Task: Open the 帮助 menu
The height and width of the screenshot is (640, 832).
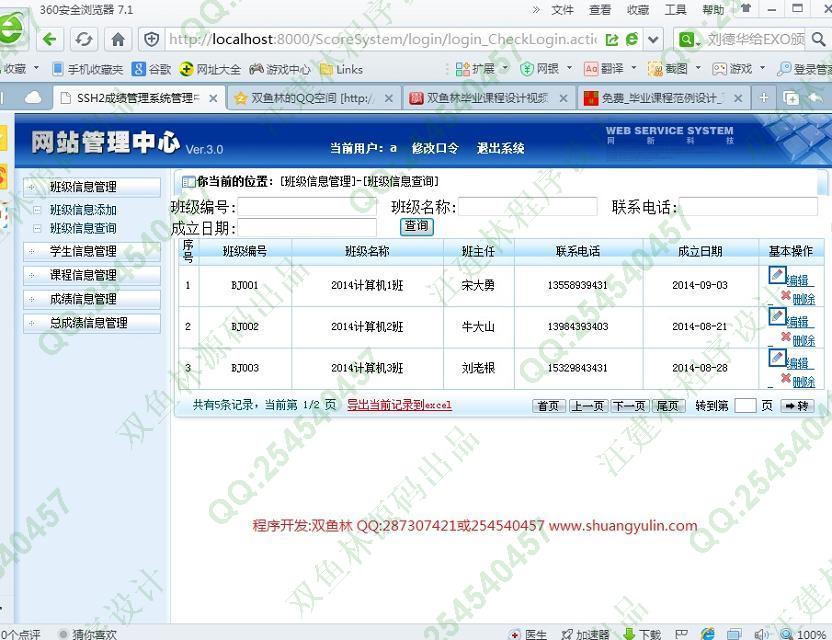Action: (x=713, y=10)
